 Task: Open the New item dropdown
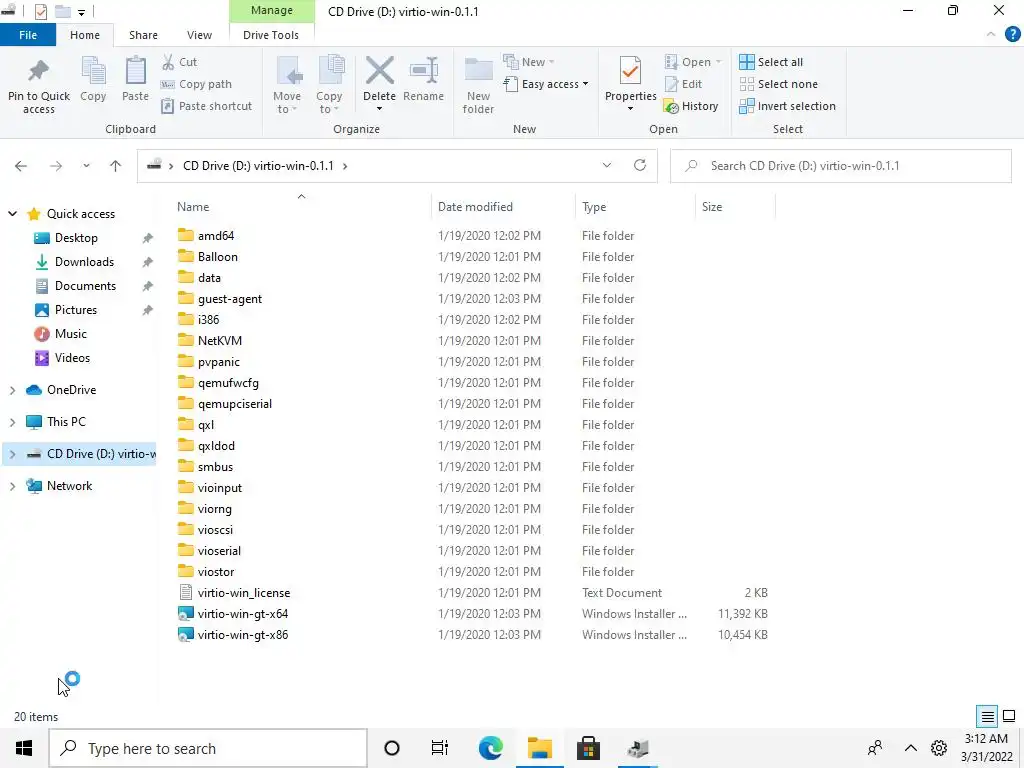[529, 62]
